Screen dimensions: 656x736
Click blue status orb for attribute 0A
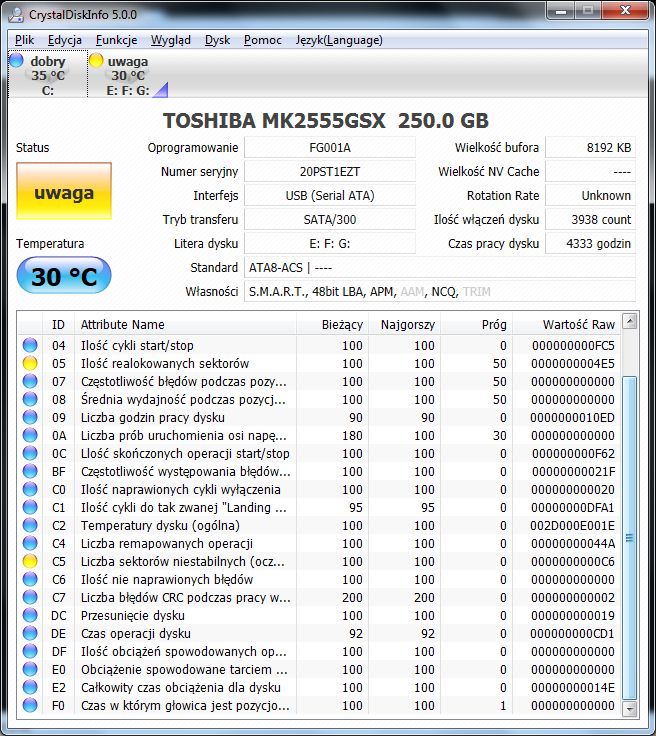30,436
